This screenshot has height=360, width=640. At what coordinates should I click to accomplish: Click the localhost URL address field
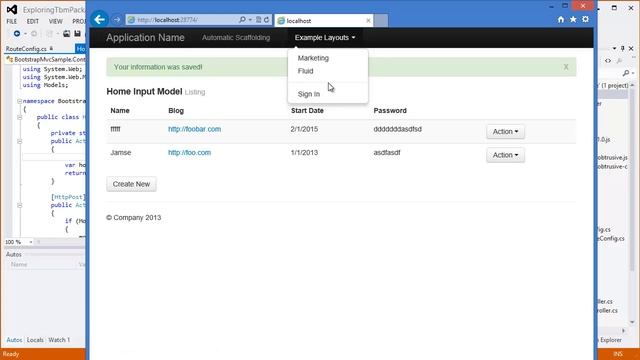(x=182, y=20)
